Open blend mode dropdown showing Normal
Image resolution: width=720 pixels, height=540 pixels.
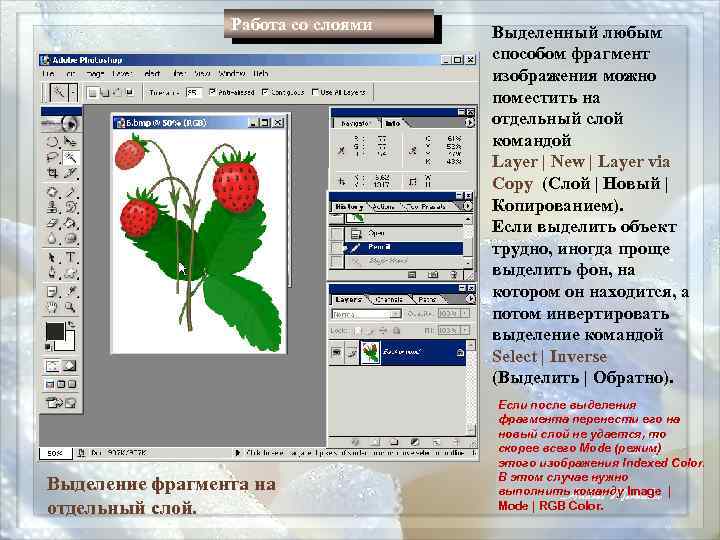pos(366,315)
